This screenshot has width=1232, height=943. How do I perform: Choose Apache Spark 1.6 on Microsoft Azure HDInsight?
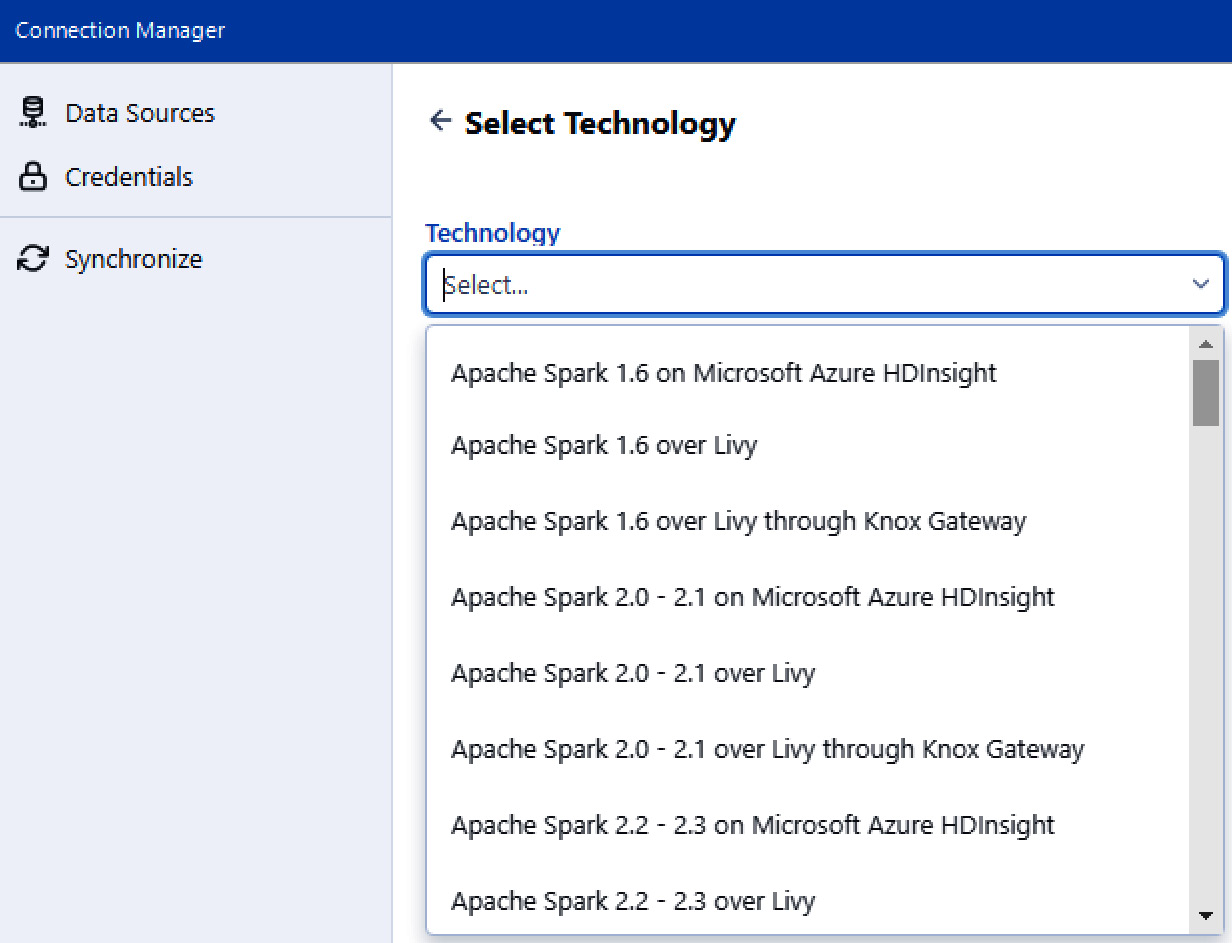coord(808,373)
